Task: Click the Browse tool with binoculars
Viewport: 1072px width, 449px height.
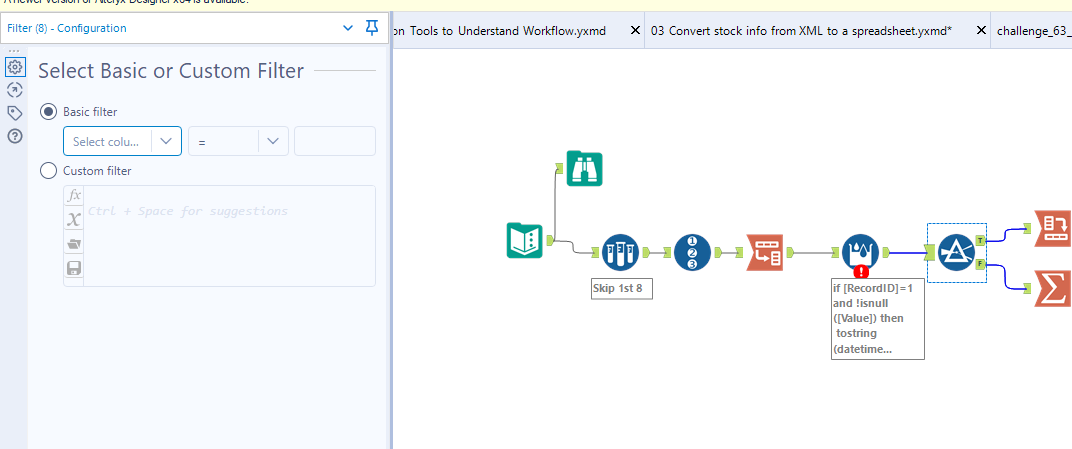Action: pos(584,168)
